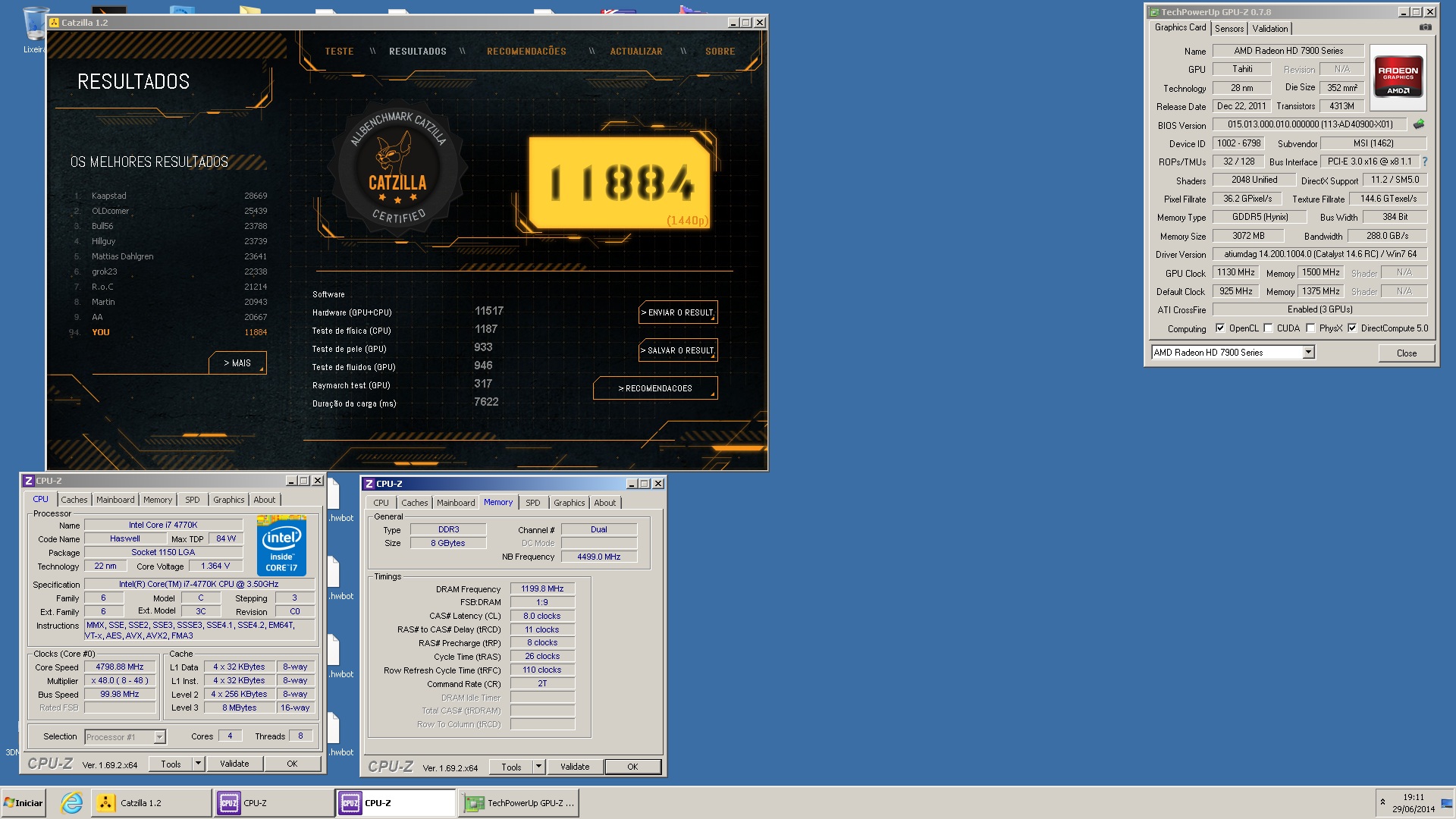Screen dimensions: 1456x819
Task: Open the SOBRE tab in Catzilla
Action: [x=720, y=52]
